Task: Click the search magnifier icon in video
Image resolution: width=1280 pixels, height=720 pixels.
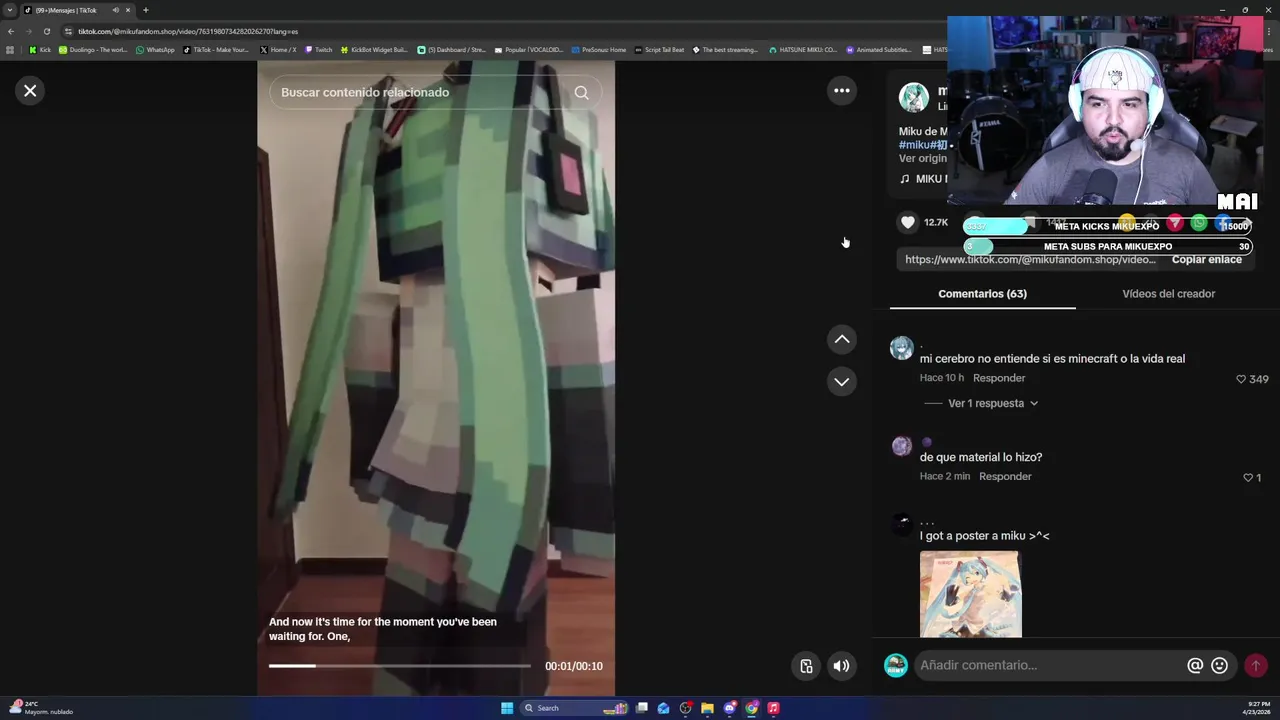Action: tap(581, 92)
